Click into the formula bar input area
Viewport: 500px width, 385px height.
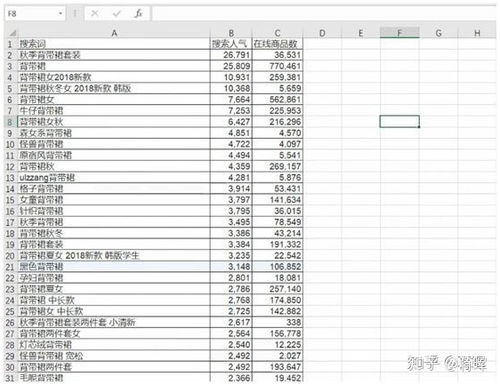pos(323,14)
